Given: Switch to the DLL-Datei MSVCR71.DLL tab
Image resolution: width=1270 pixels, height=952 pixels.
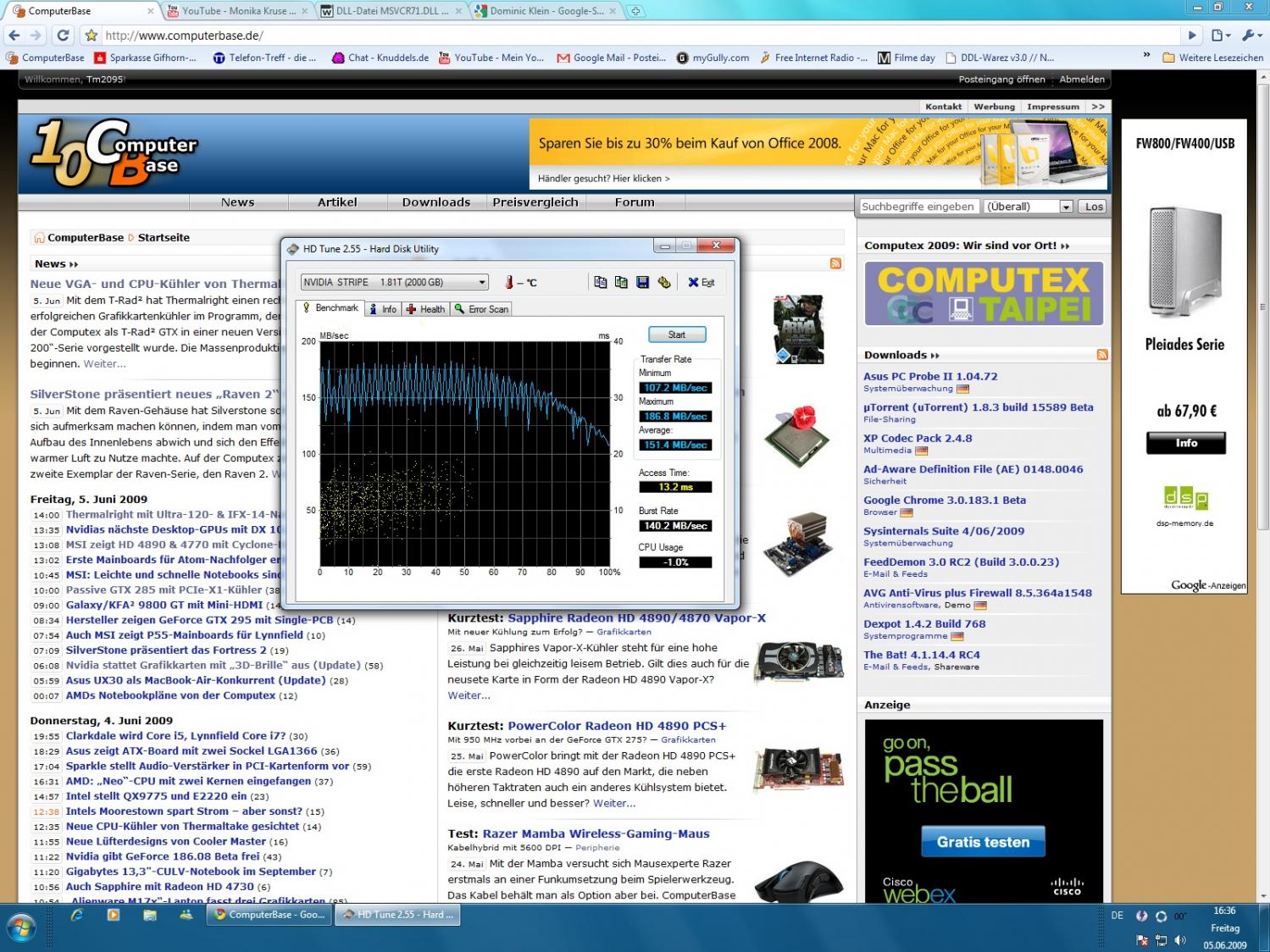Looking at the screenshot, I should pos(392,11).
